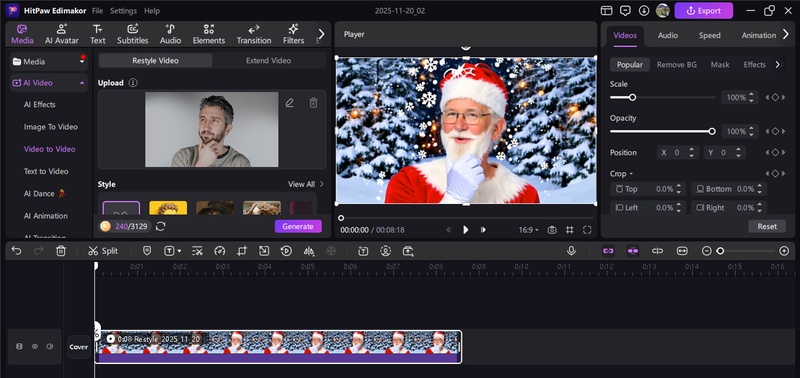The image size is (800, 378).
Task: Mute the video track audio
Action: click(x=49, y=346)
